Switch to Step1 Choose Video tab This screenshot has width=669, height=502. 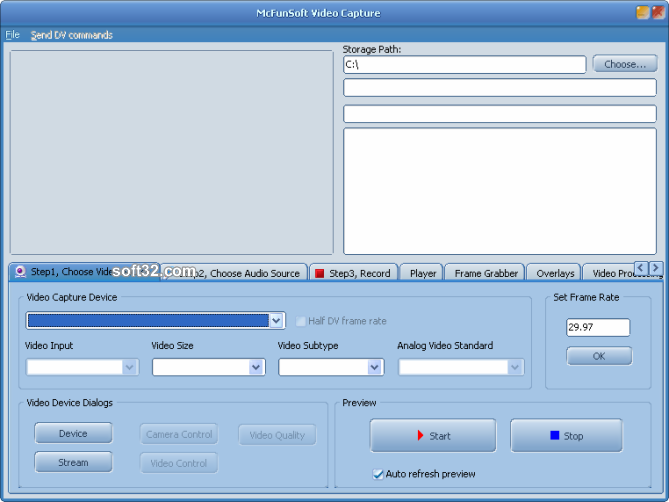(84, 272)
